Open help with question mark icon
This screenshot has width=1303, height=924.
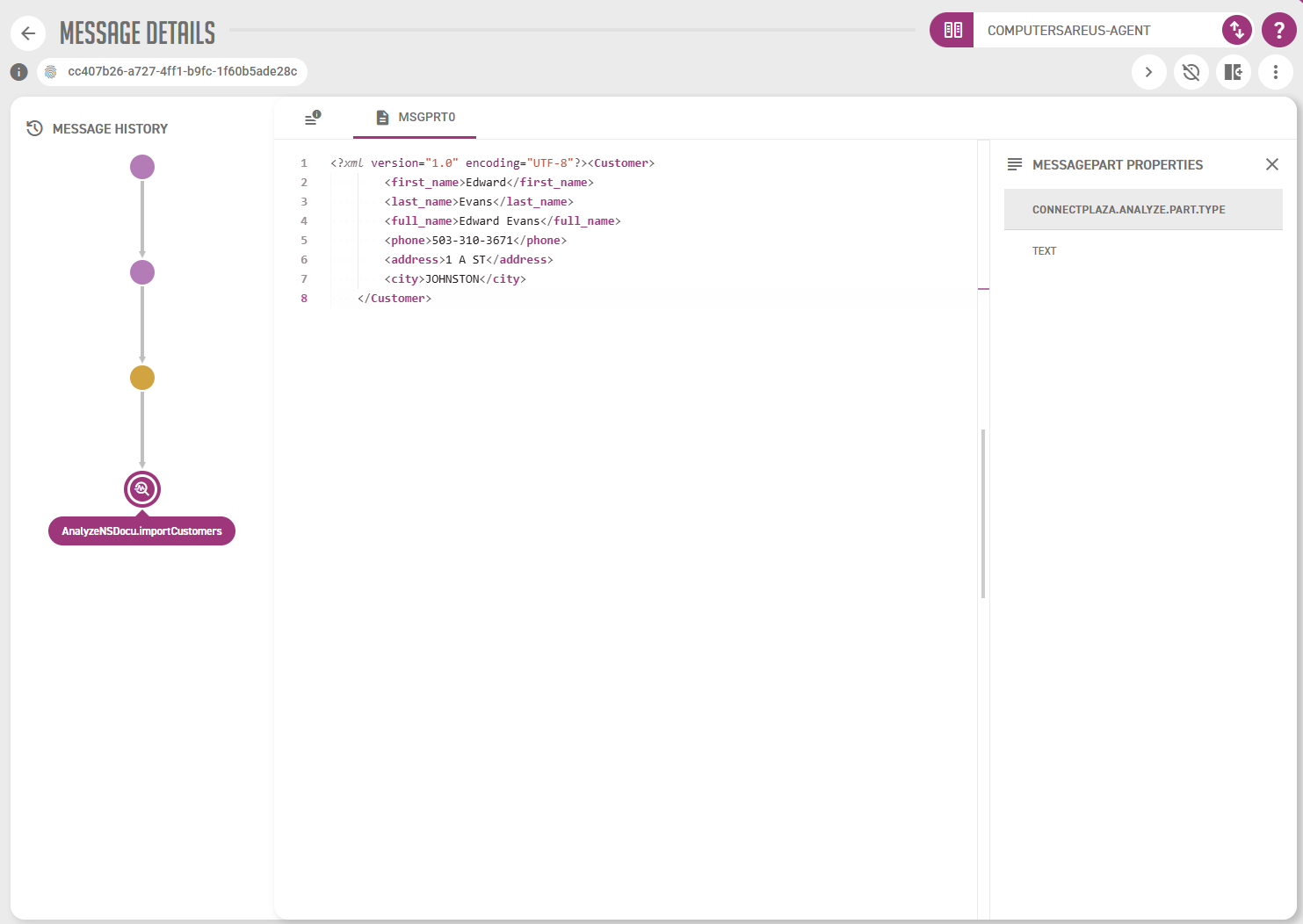point(1279,30)
